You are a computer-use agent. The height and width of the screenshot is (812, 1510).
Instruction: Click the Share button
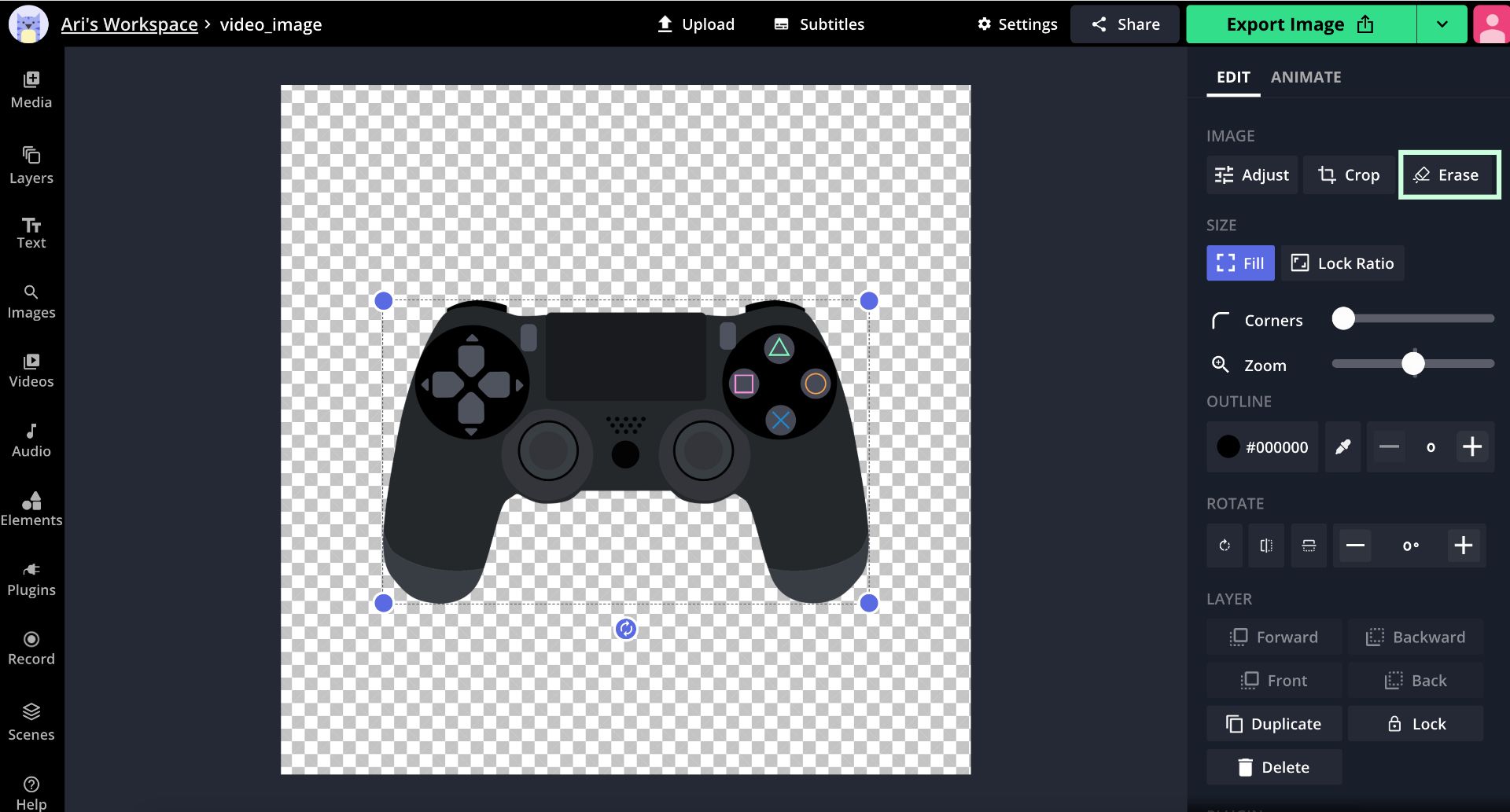pyautogui.click(x=1125, y=24)
